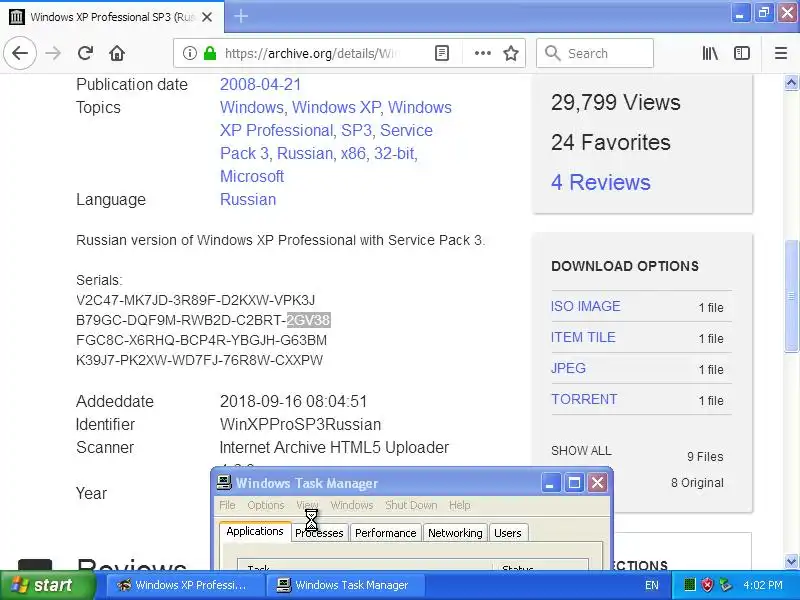Click the forward navigation arrow
Image resolution: width=800 pixels, height=600 pixels.
point(53,53)
